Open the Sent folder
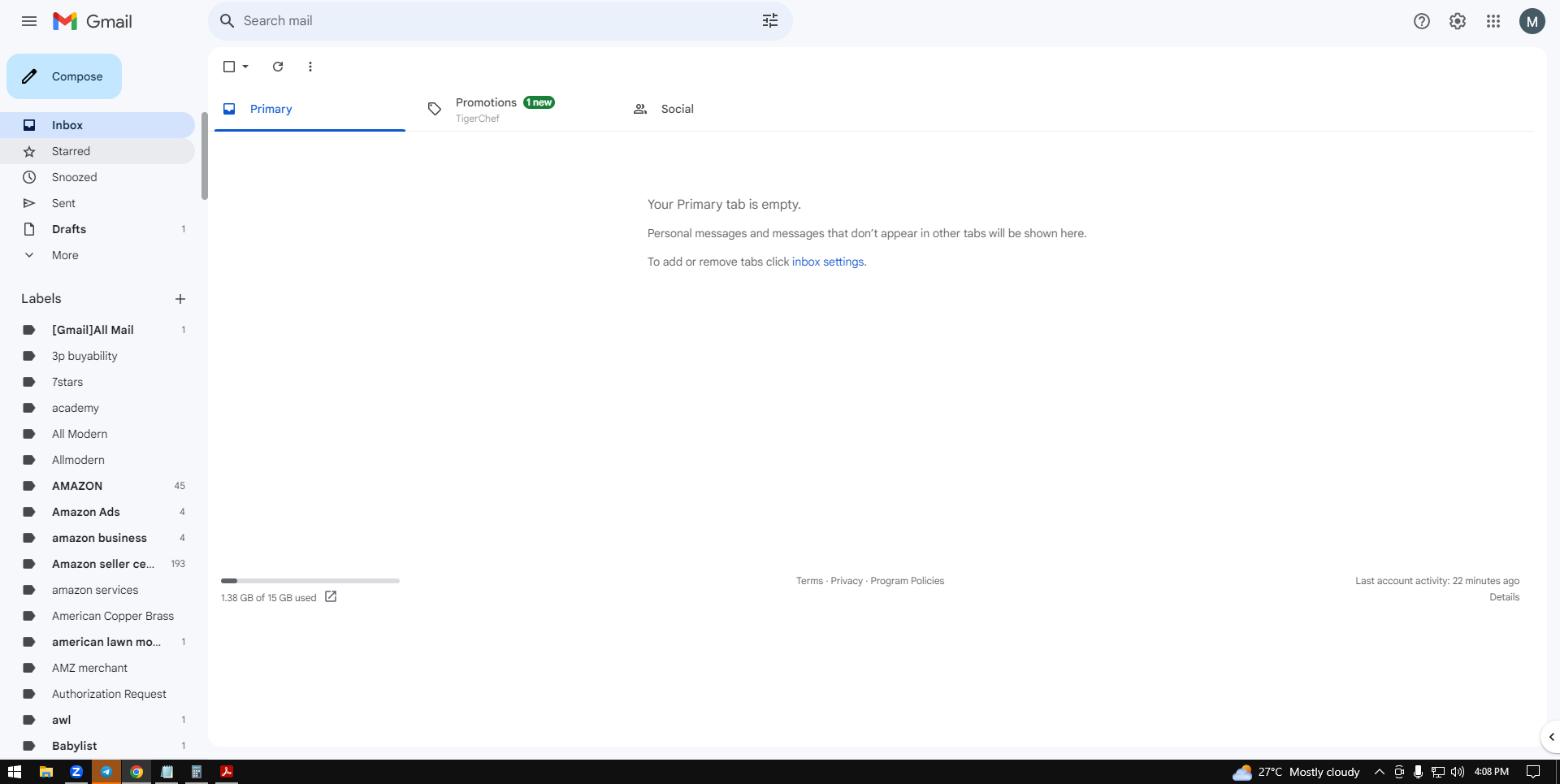1560x784 pixels. pos(97,203)
